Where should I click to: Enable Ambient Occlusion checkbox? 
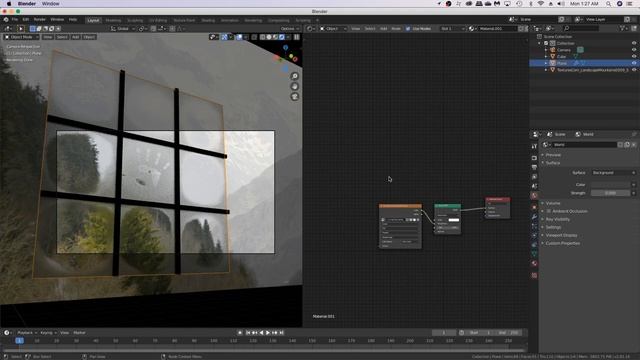coord(549,211)
